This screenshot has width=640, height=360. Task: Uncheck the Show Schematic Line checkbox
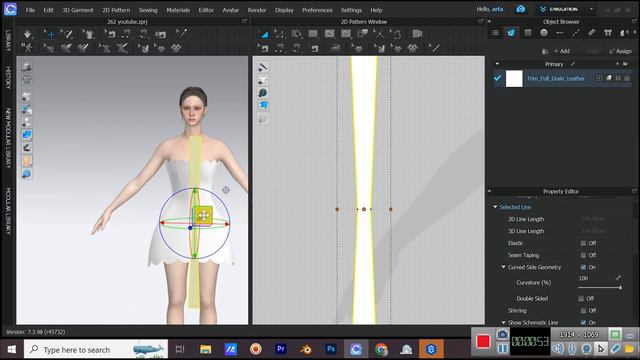[583, 322]
